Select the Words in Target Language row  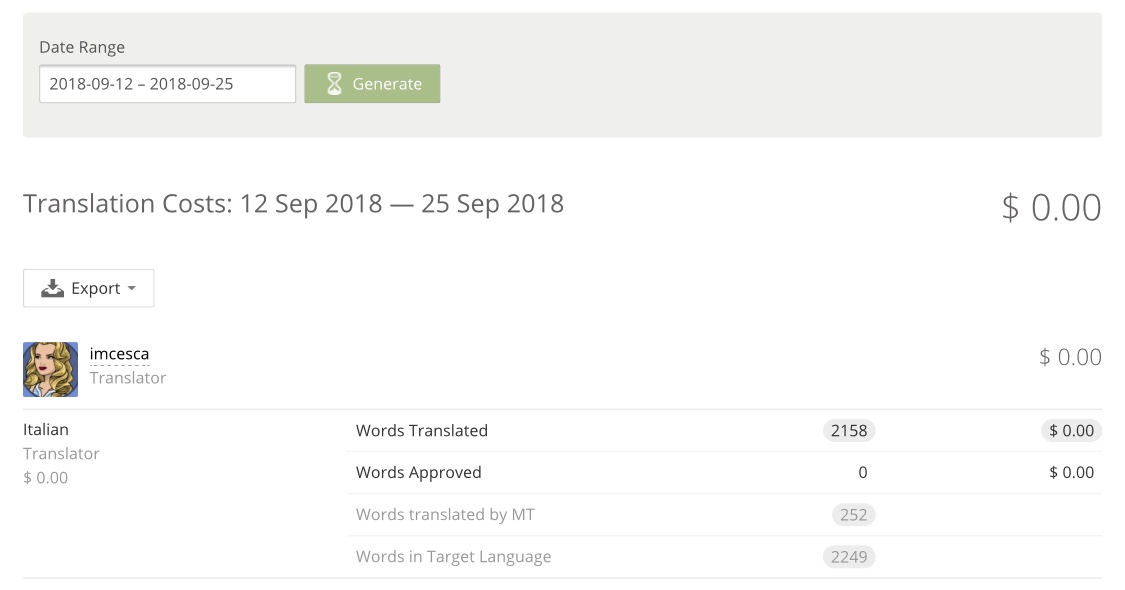724,557
